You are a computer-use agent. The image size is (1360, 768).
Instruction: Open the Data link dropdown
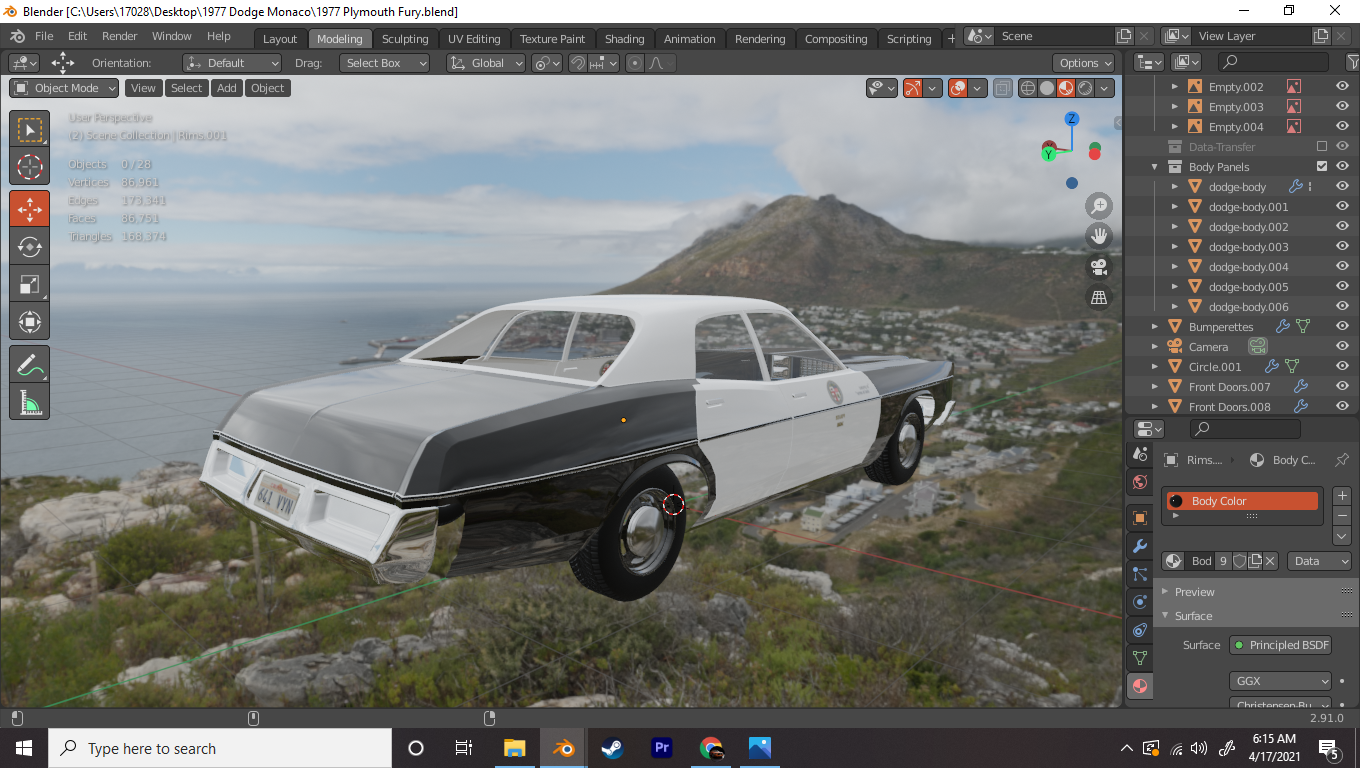point(1319,561)
